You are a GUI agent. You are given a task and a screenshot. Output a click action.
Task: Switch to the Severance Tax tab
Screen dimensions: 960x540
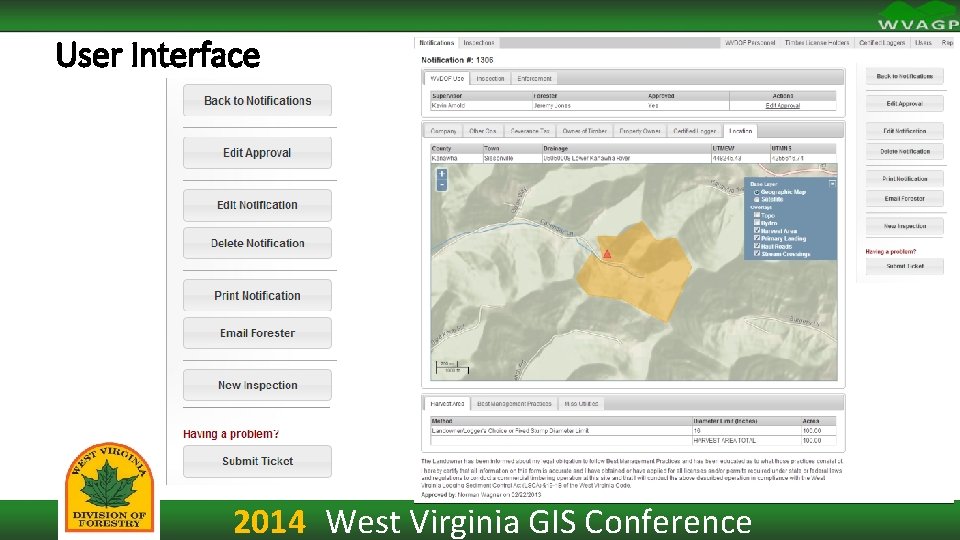click(x=530, y=131)
